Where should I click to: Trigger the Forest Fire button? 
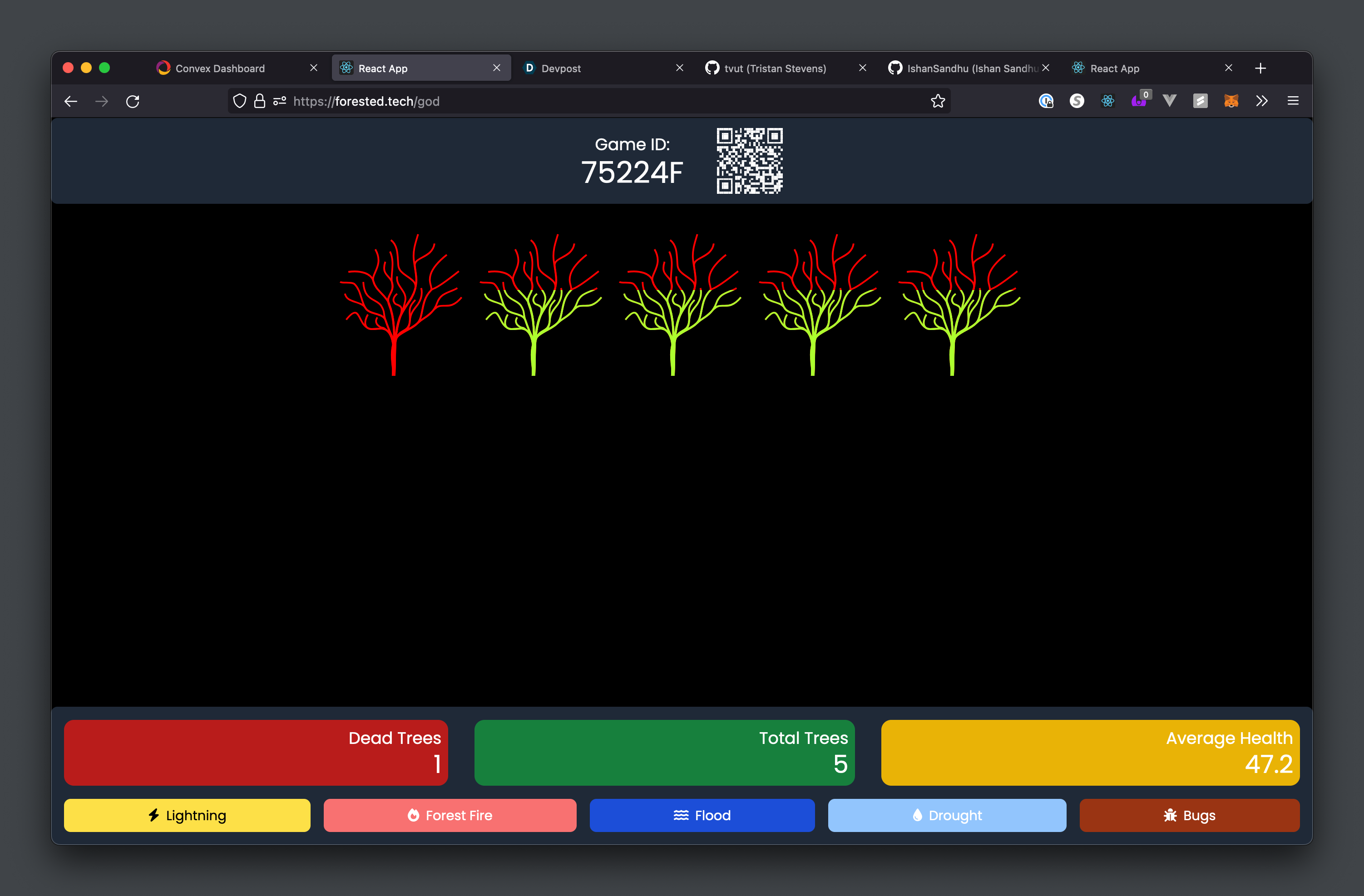pyautogui.click(x=450, y=815)
